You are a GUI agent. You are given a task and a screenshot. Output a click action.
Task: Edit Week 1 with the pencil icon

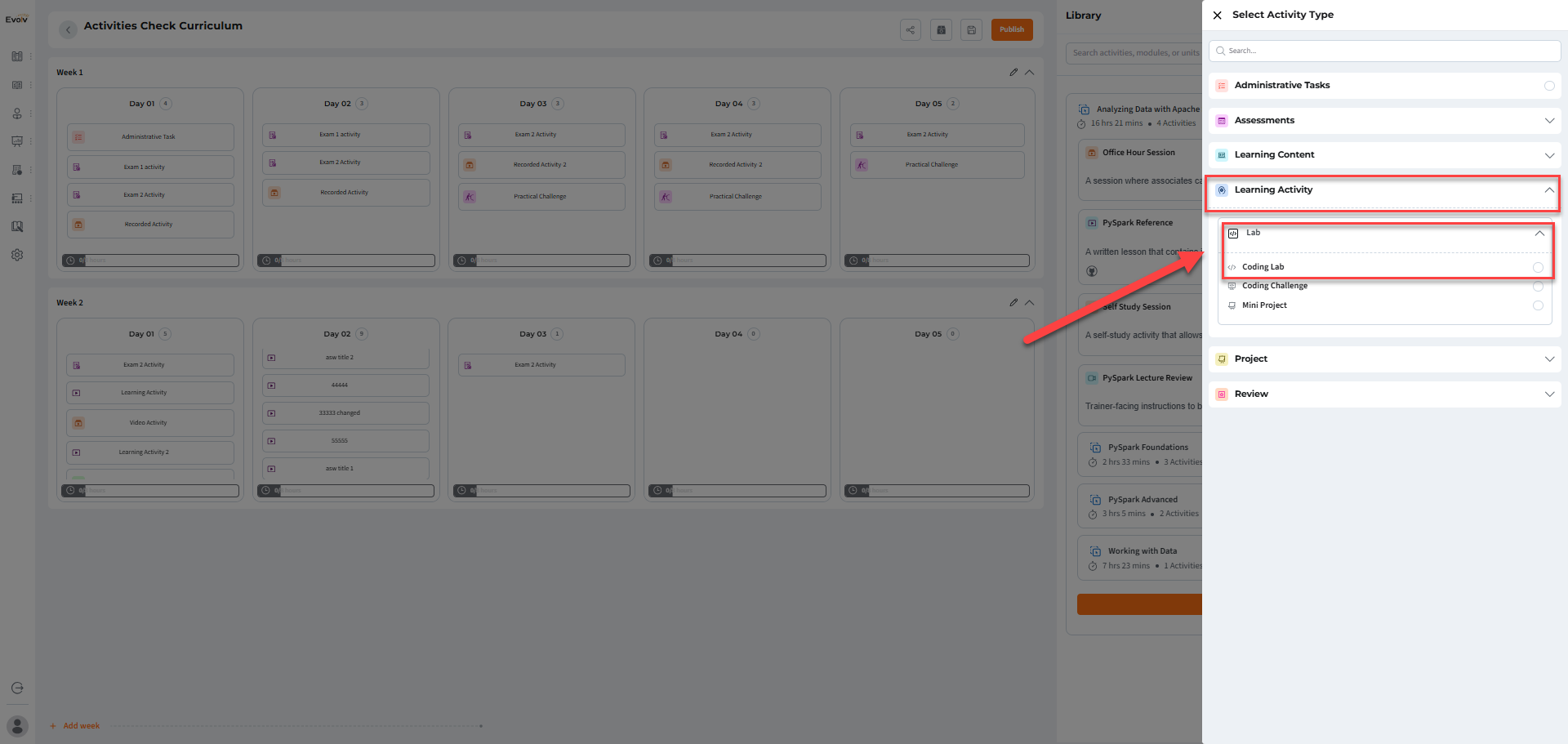(1013, 72)
